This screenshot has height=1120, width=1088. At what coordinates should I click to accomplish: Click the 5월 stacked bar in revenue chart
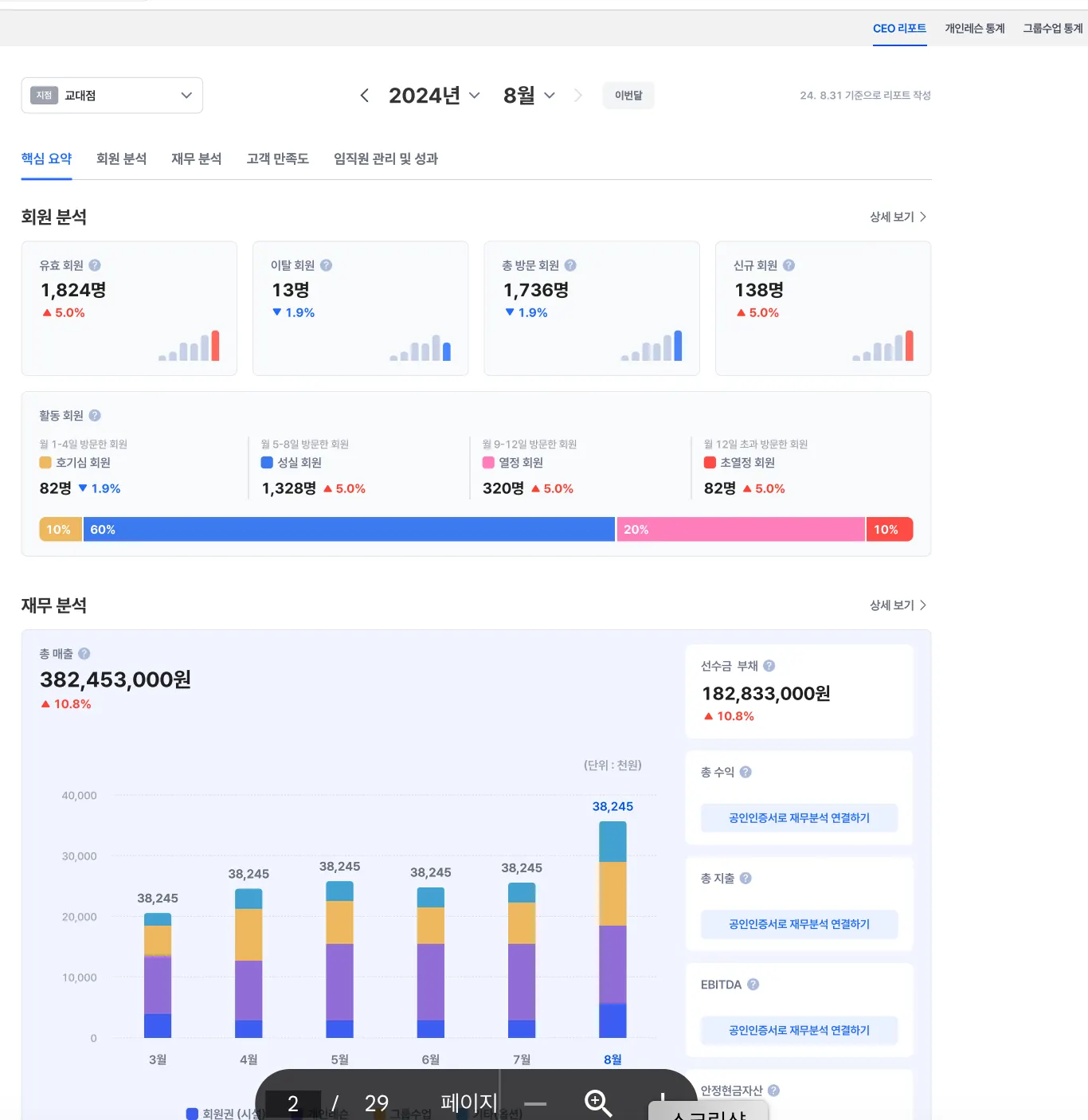pos(339,960)
